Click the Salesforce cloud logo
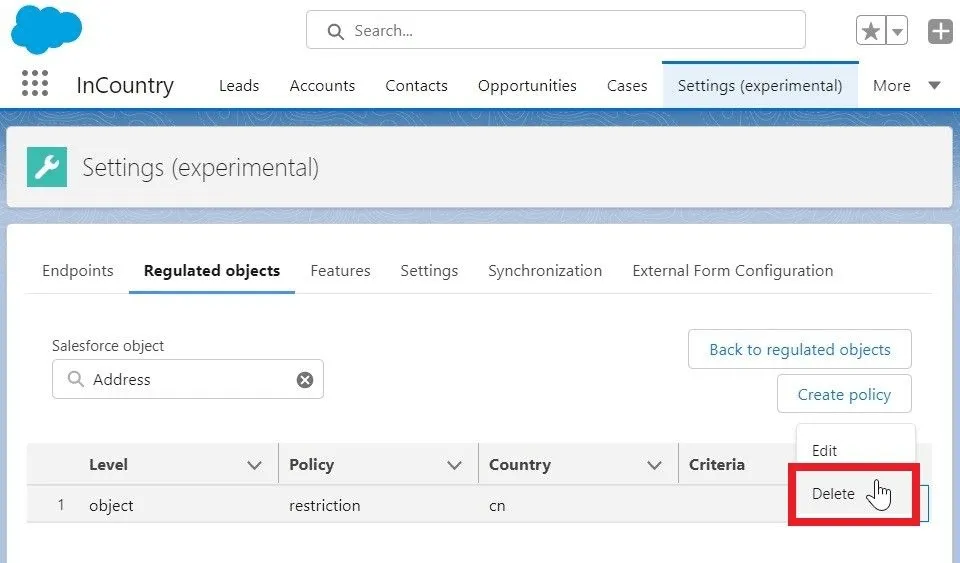This screenshot has height=563, width=960. pos(46,28)
